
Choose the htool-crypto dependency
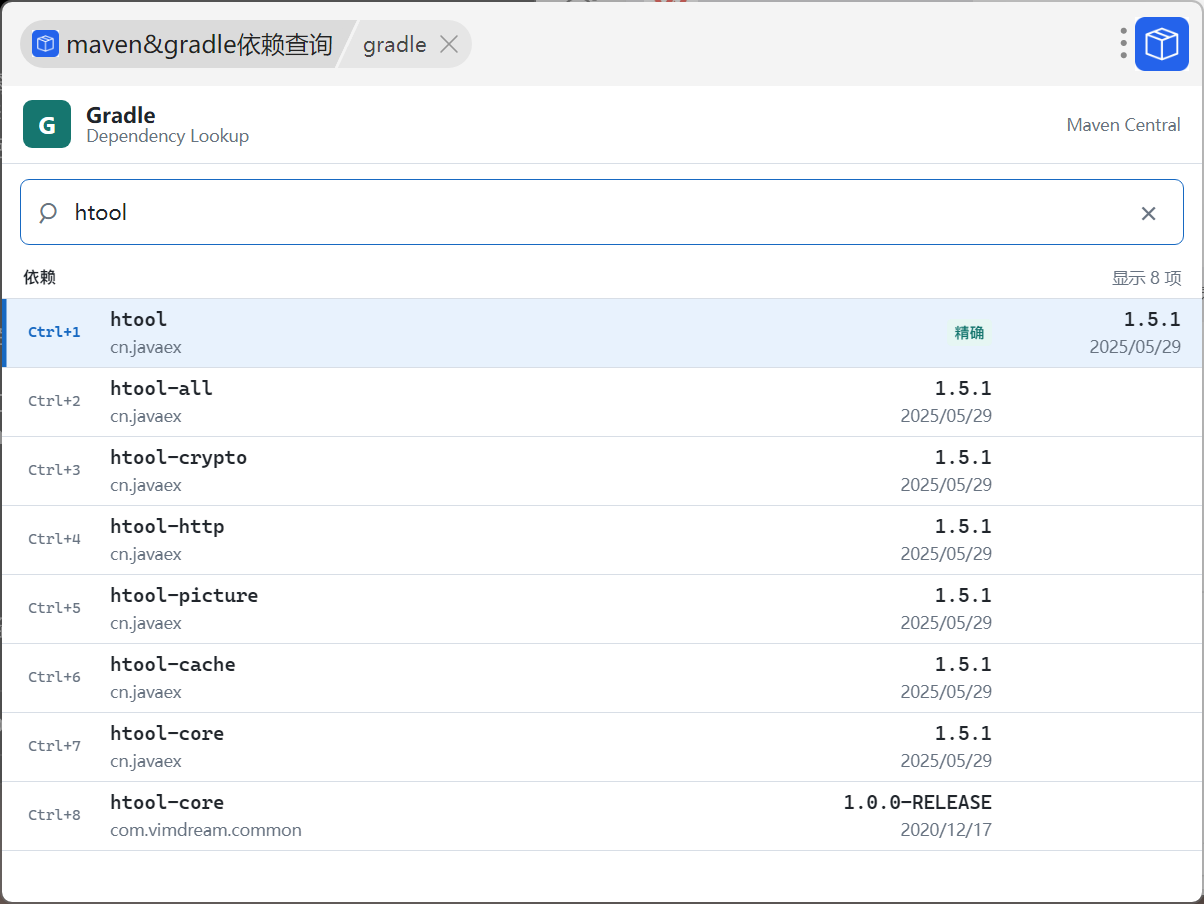(x=602, y=471)
